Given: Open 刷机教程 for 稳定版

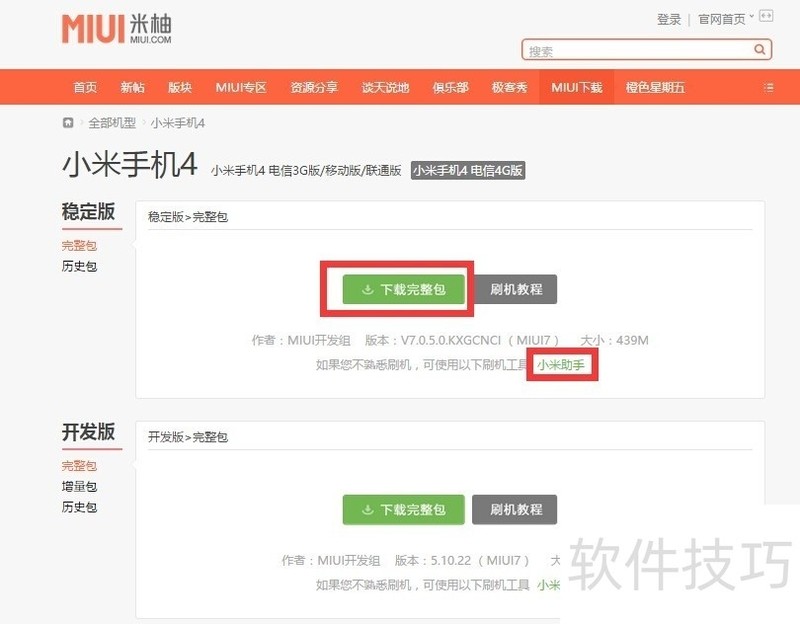Looking at the screenshot, I should point(514,289).
